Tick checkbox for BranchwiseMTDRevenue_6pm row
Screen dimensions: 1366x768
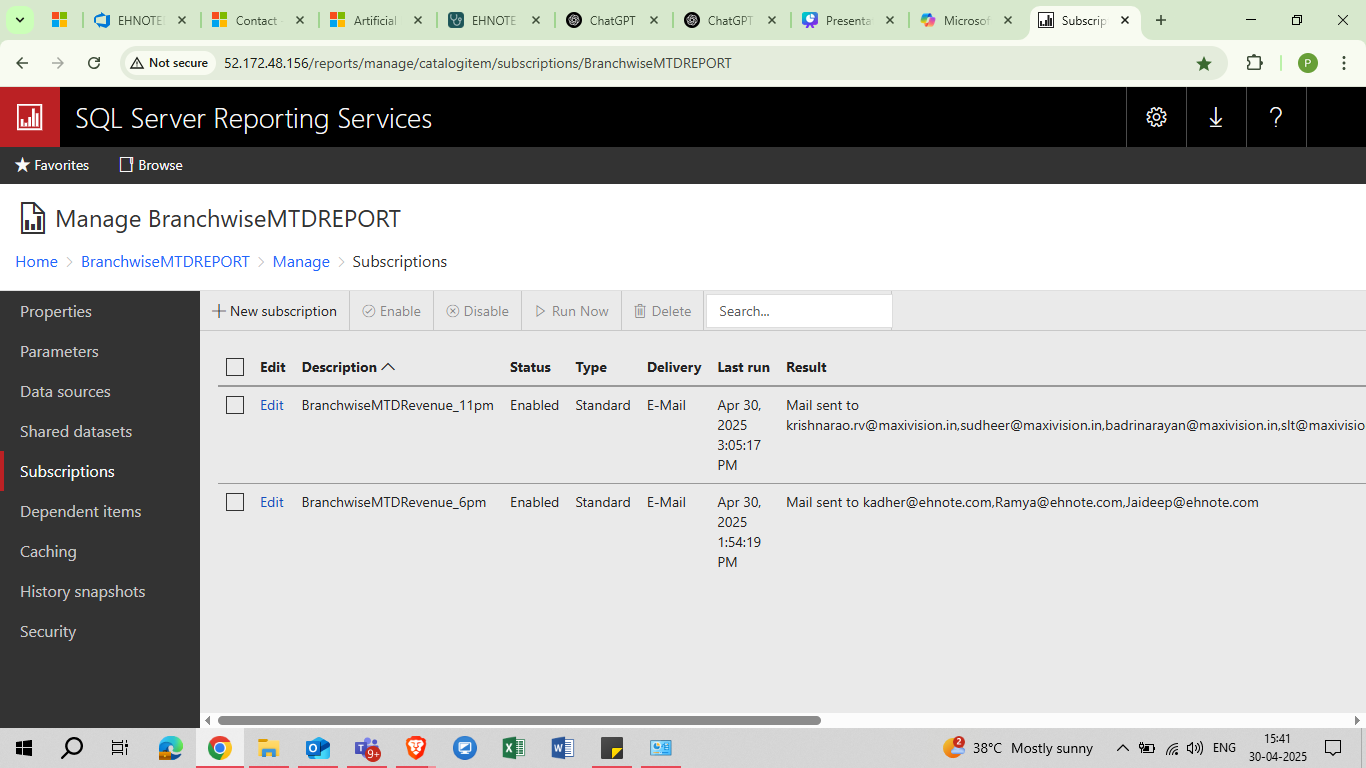[x=235, y=502]
